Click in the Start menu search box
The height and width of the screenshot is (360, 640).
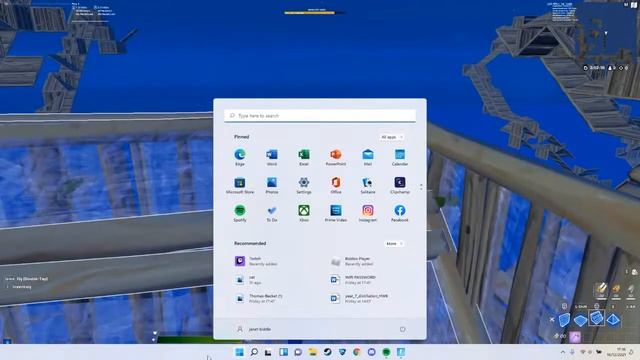[320, 116]
